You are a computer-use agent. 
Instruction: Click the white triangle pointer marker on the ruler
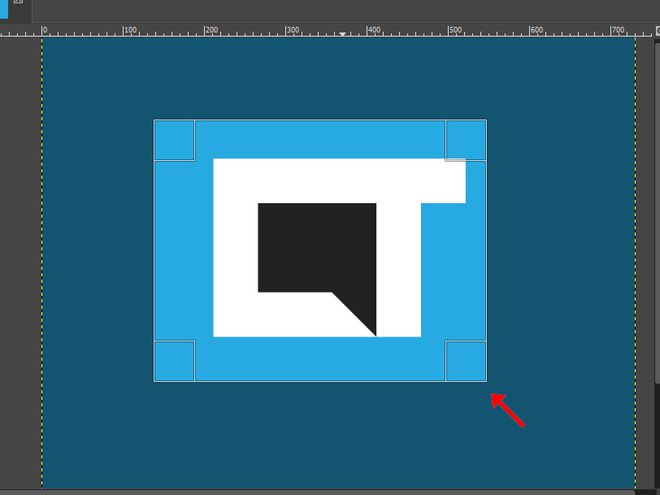click(x=343, y=34)
